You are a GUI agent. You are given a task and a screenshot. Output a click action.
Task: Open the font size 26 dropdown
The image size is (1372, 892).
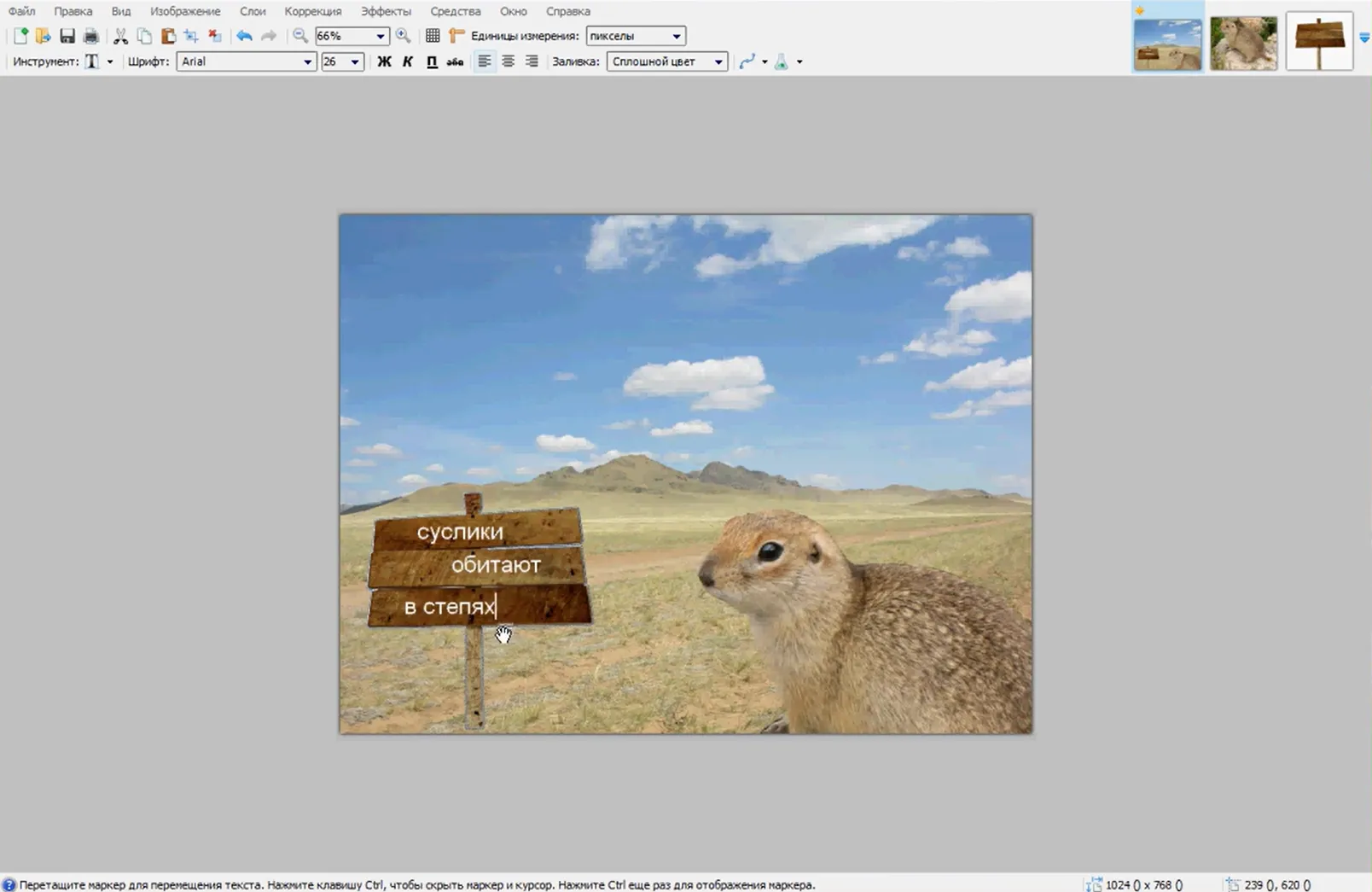coord(355,61)
